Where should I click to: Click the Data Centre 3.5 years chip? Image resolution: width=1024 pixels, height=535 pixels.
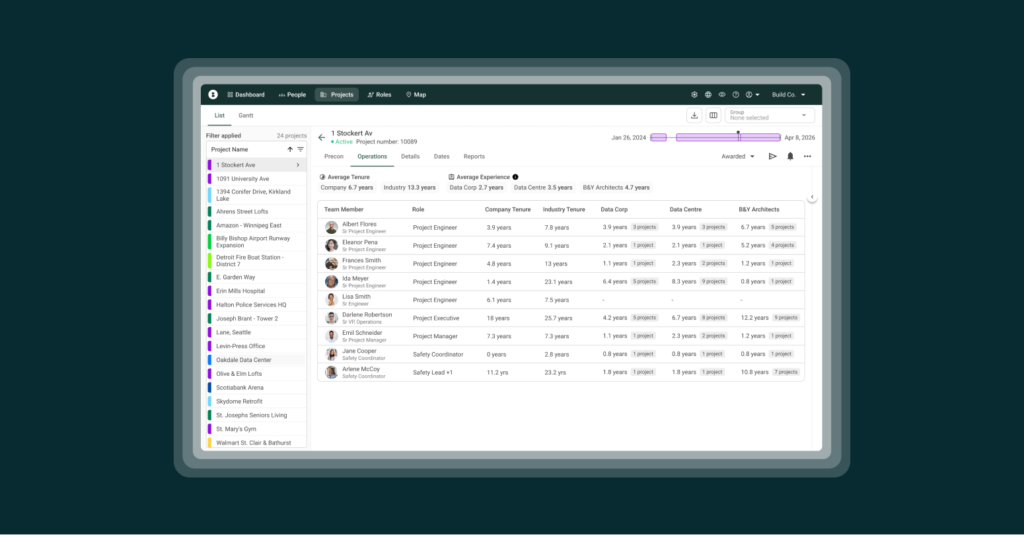pos(543,187)
